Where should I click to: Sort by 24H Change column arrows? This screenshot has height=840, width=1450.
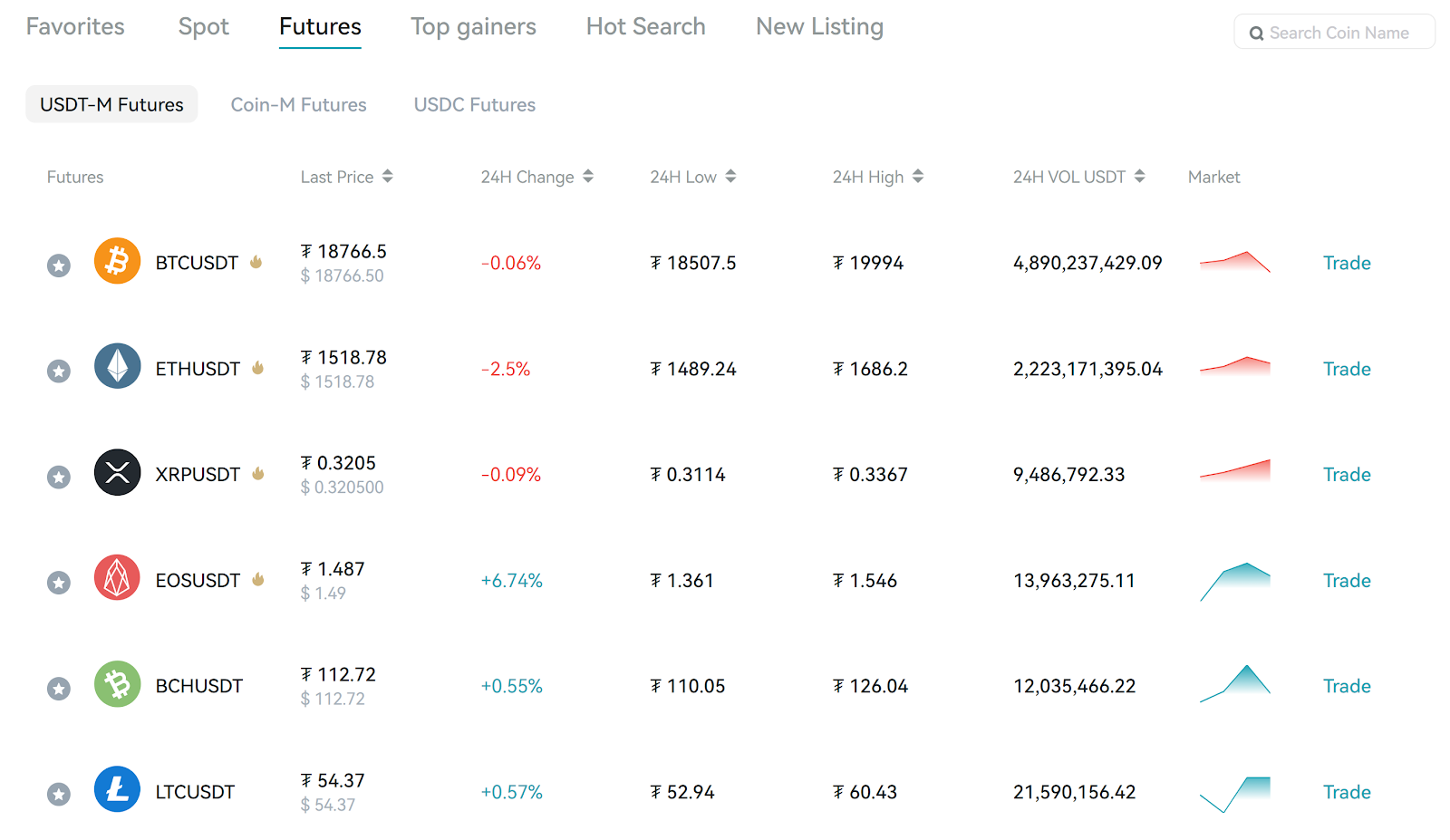588,177
